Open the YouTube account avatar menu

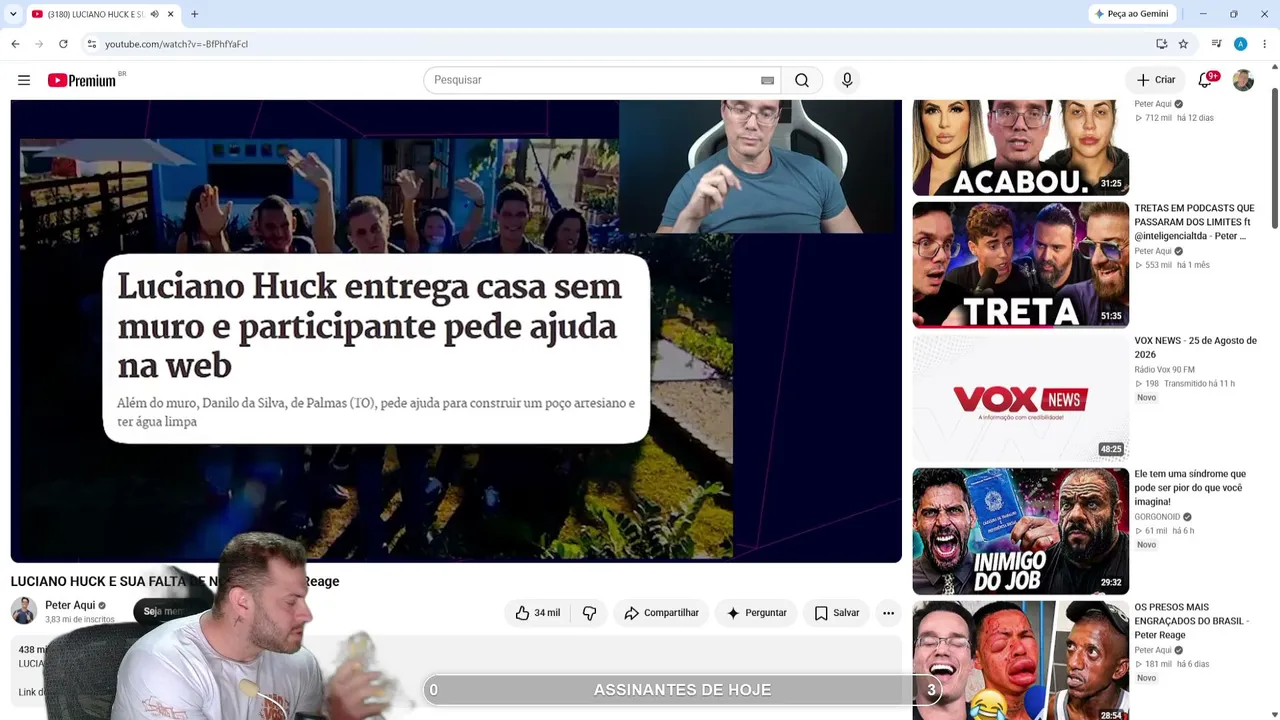click(x=1243, y=80)
